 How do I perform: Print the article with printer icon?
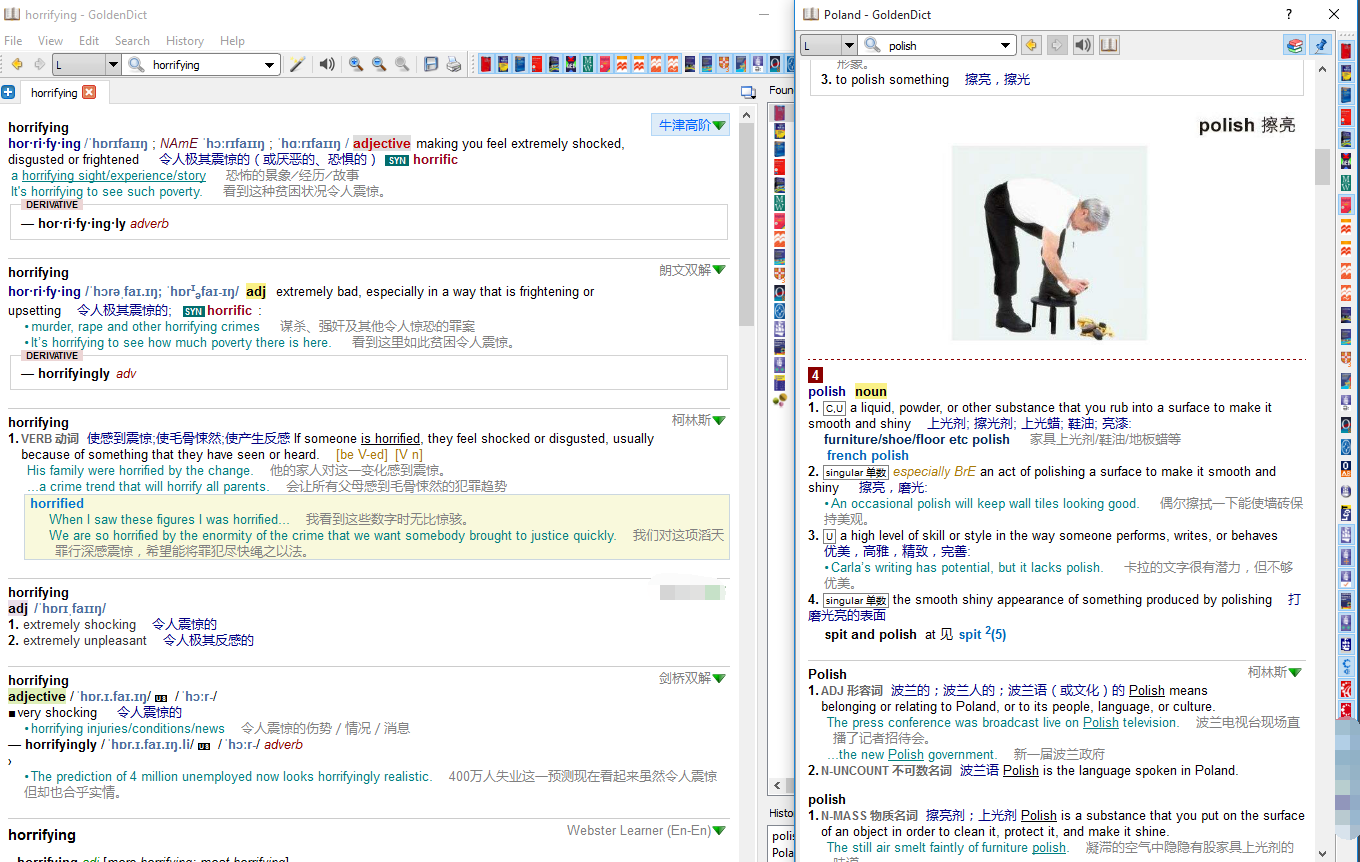454,65
